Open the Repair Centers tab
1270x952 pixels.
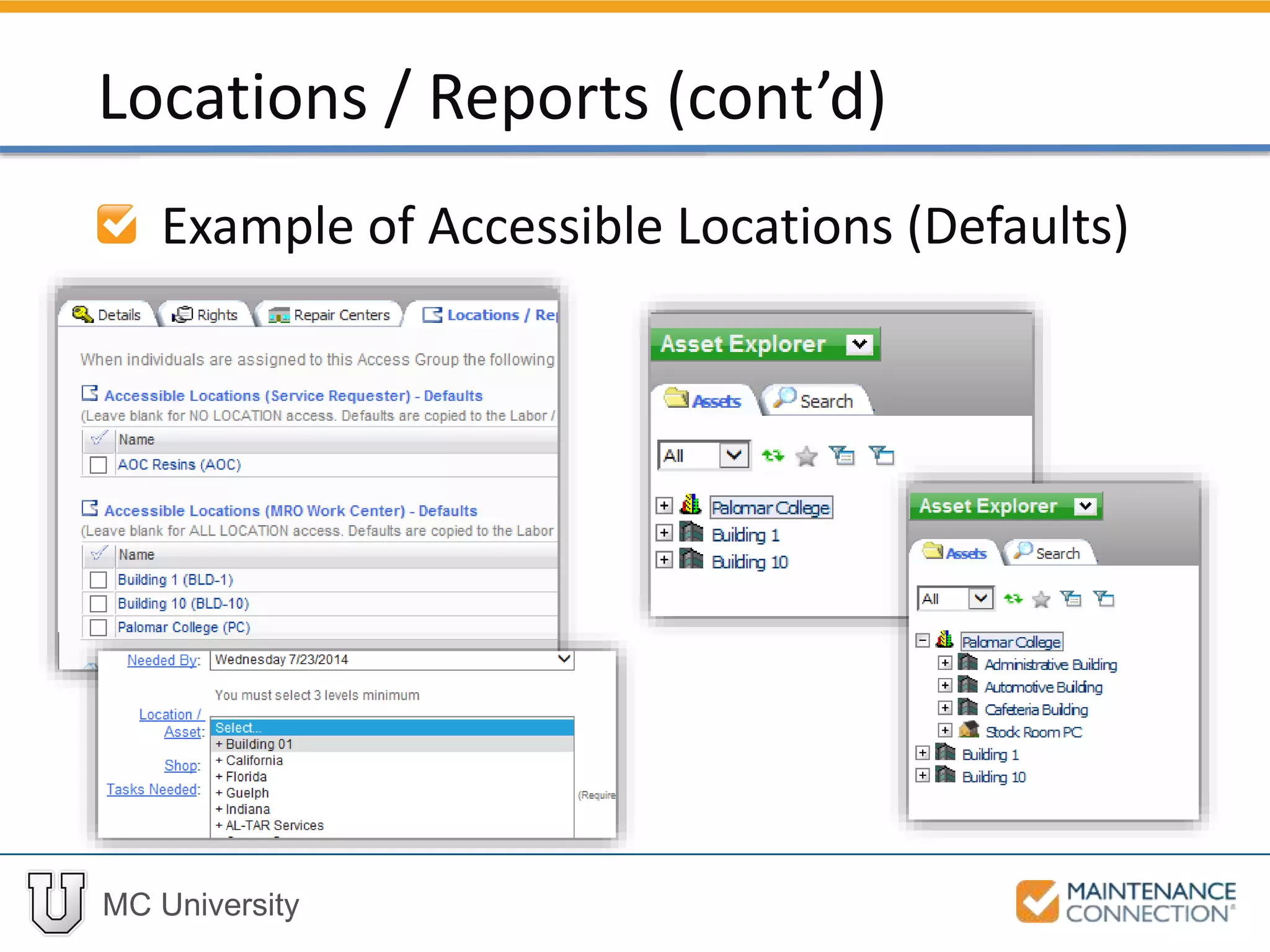pyautogui.click(x=329, y=315)
